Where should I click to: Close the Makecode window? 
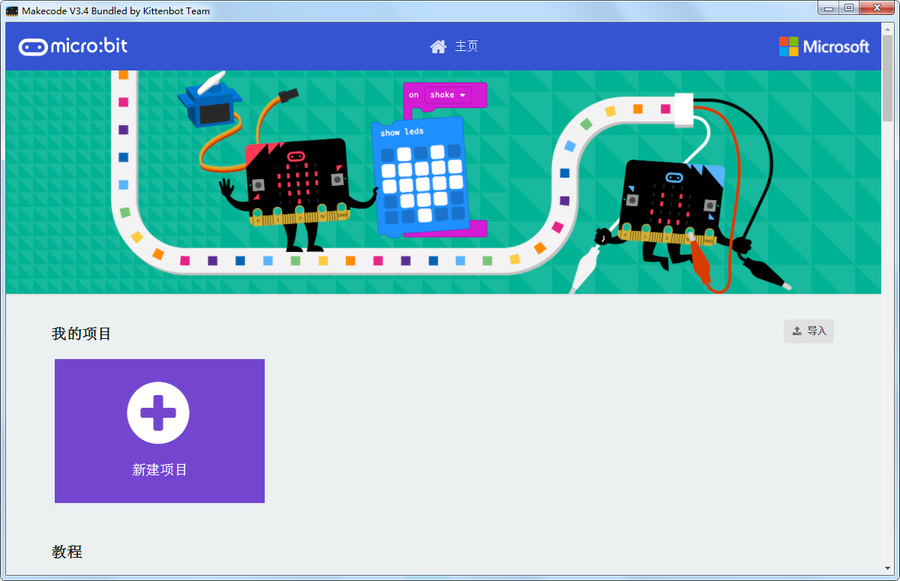(x=877, y=8)
